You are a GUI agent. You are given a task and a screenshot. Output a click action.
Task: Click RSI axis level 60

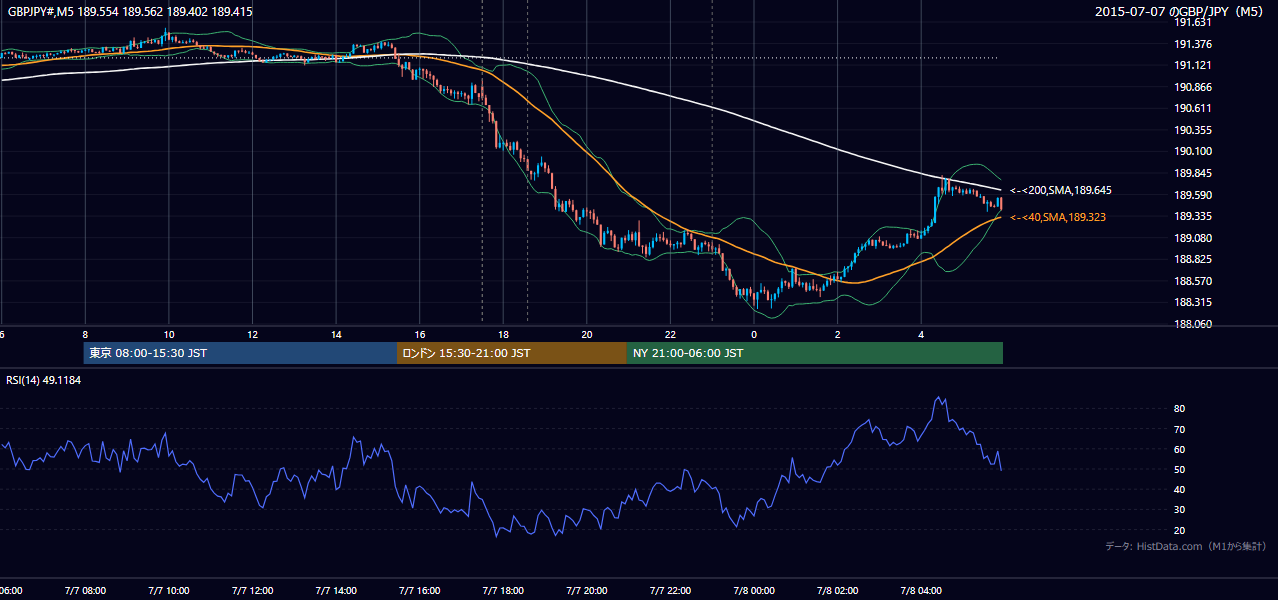tap(1180, 449)
